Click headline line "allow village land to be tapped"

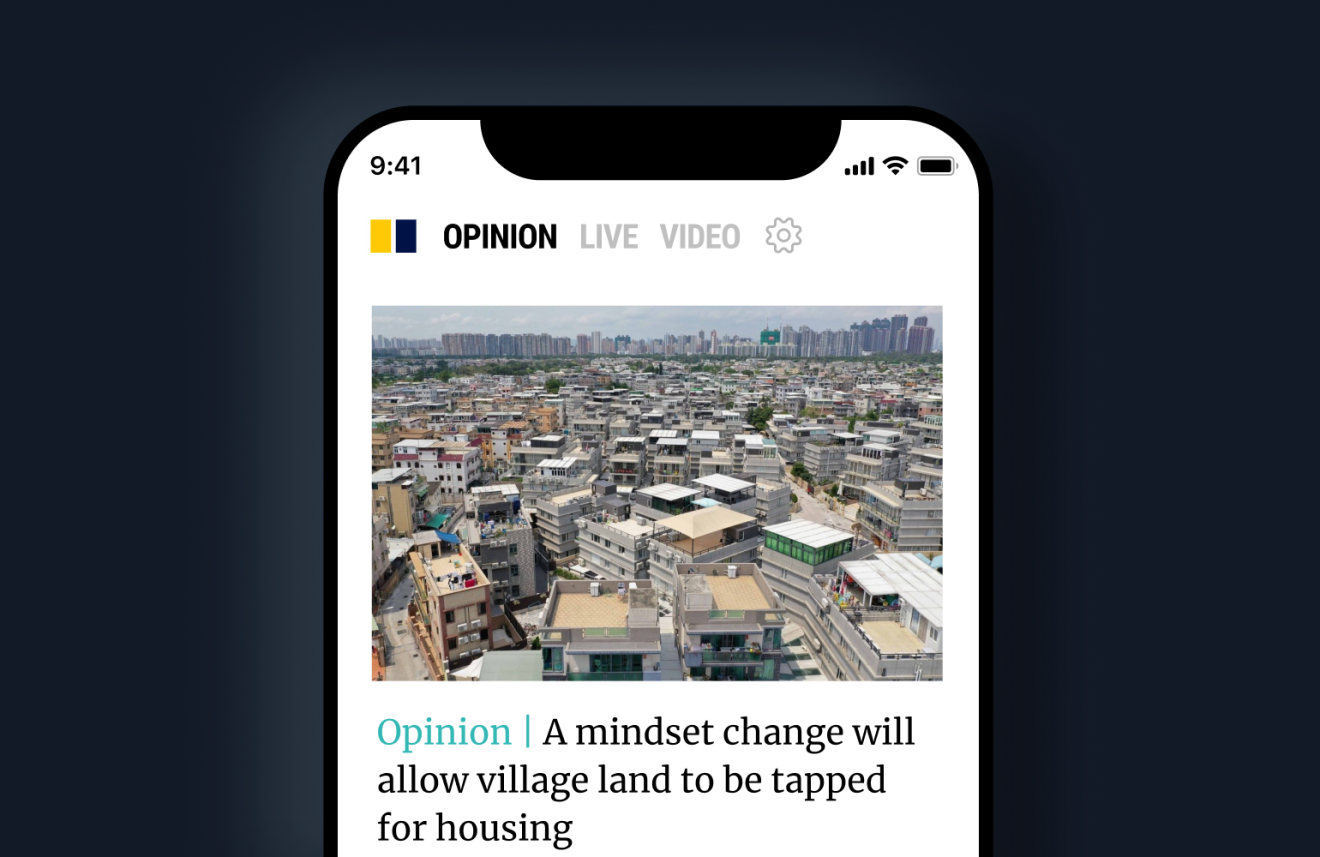point(631,780)
